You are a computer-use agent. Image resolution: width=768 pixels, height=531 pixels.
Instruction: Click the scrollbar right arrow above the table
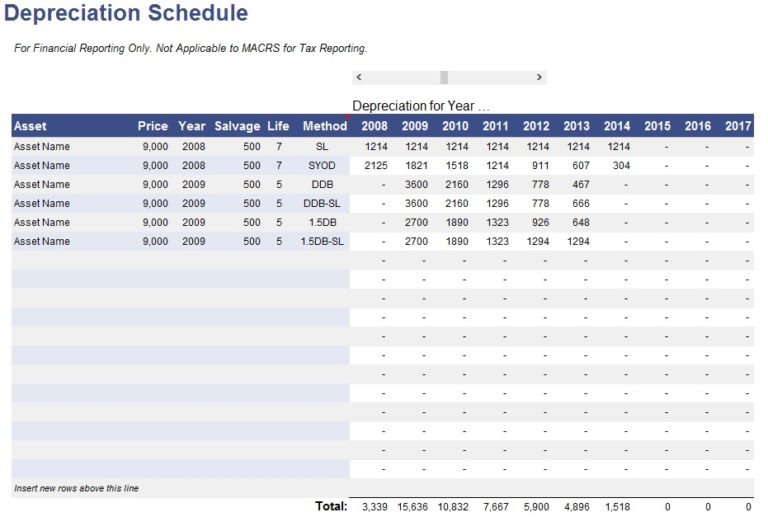(539, 77)
